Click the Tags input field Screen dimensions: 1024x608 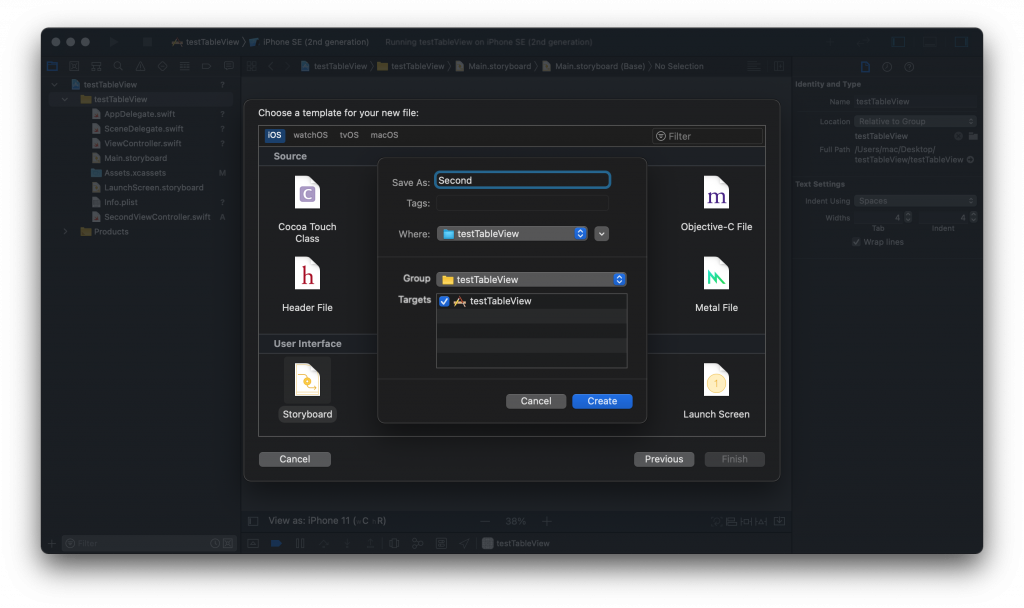coord(522,203)
